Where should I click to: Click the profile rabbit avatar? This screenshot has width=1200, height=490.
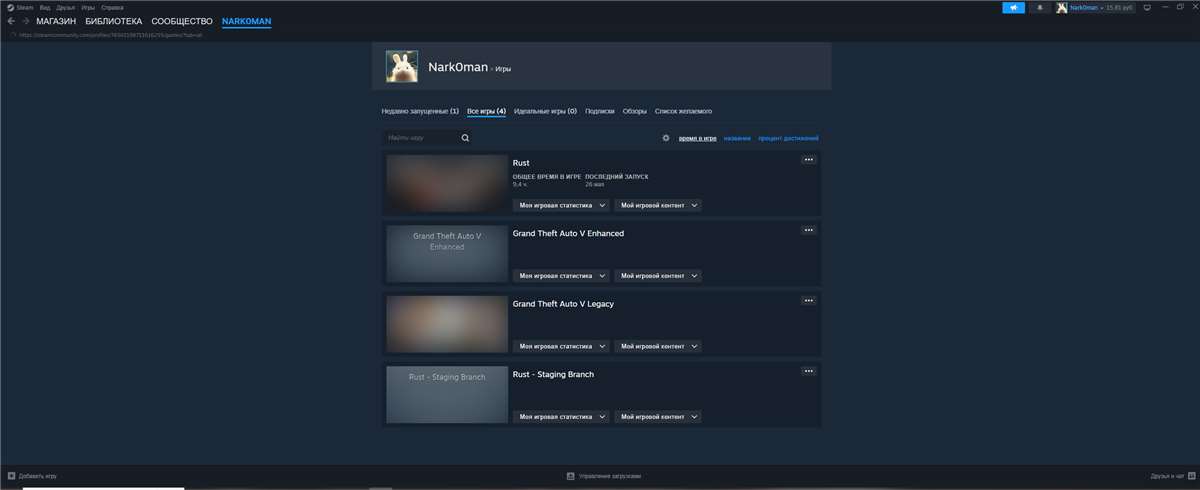402,66
